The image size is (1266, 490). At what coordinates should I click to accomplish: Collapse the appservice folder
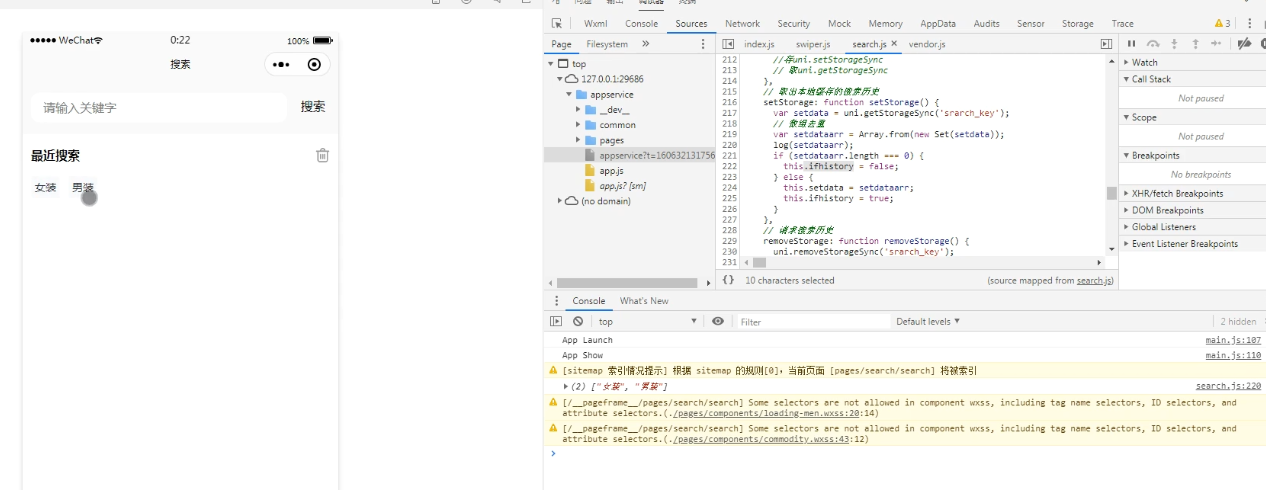(569, 94)
